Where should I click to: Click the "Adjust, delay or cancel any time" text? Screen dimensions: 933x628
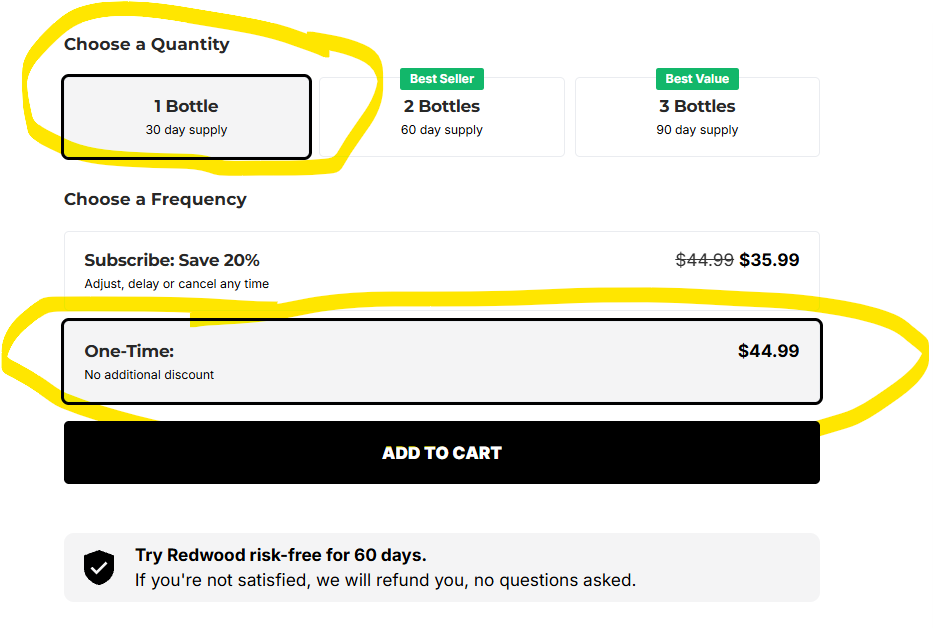177,284
